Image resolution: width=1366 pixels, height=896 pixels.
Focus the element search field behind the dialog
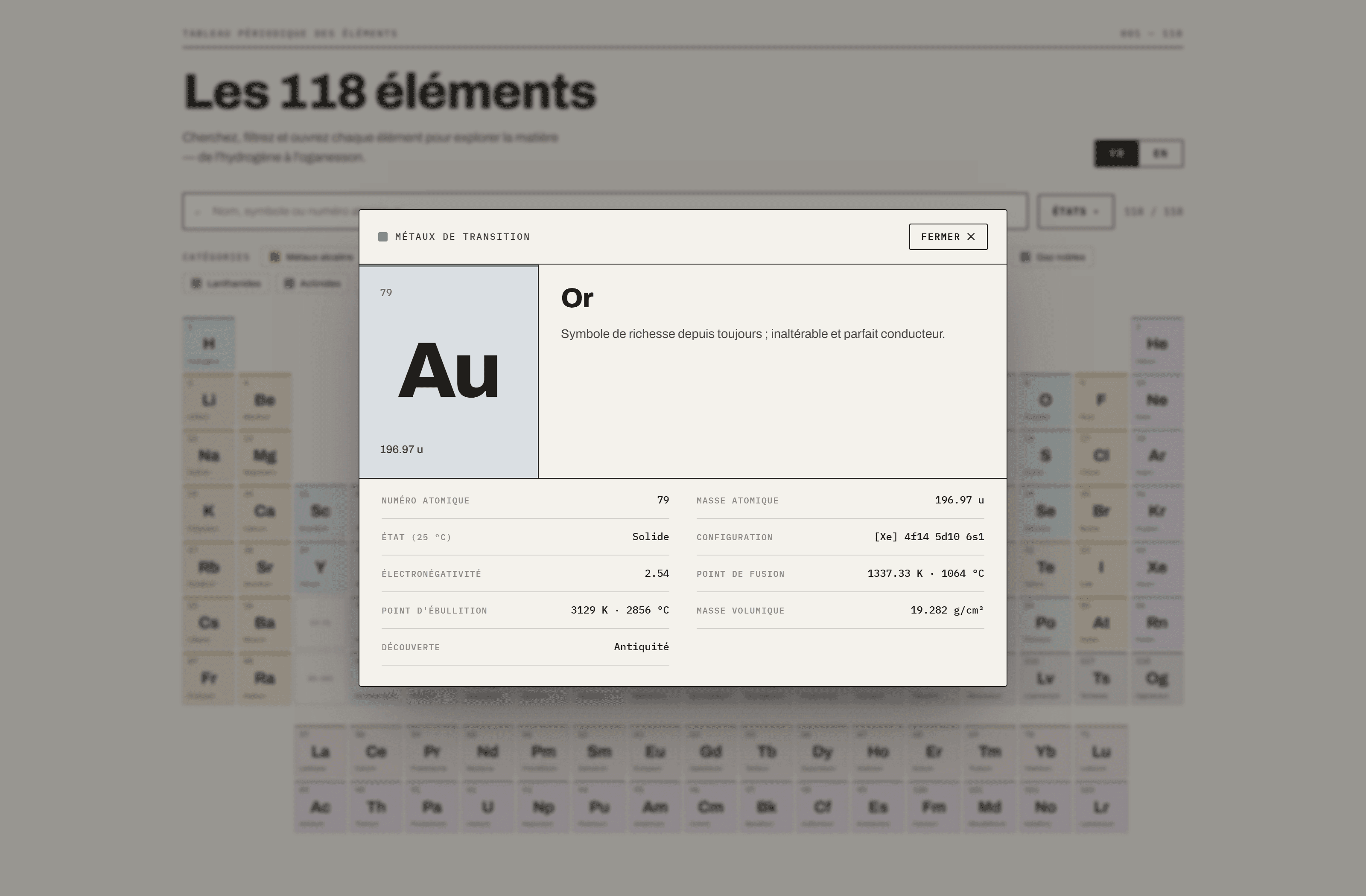click(605, 211)
